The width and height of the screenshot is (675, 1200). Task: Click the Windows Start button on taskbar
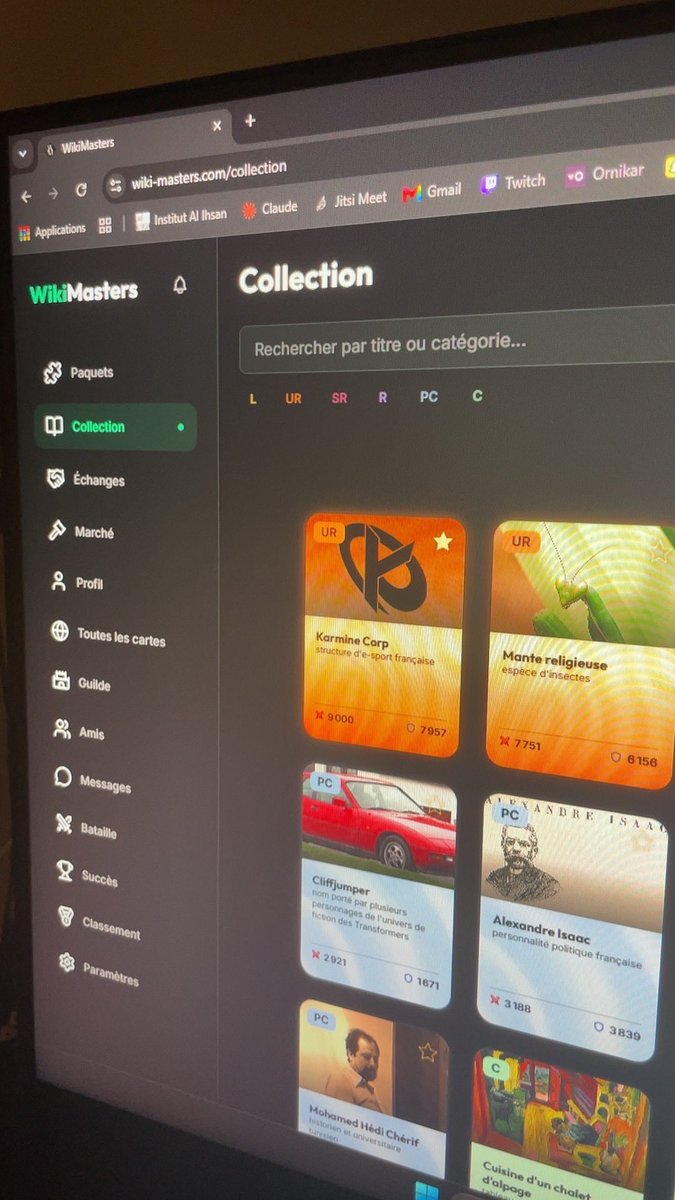coord(429,1193)
